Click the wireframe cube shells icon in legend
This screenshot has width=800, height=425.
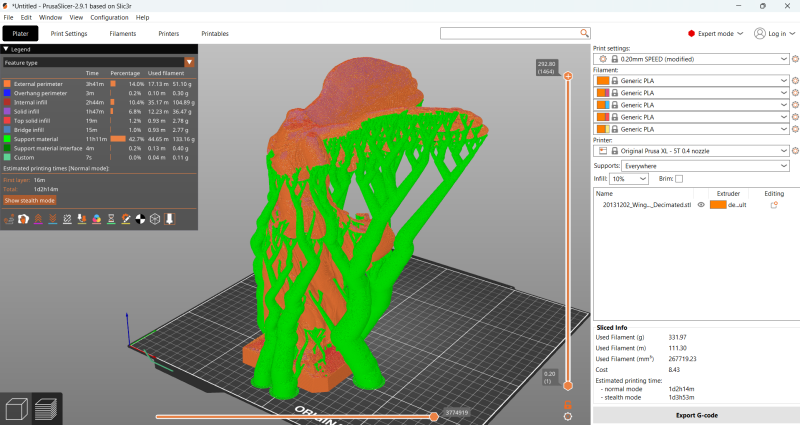155,218
